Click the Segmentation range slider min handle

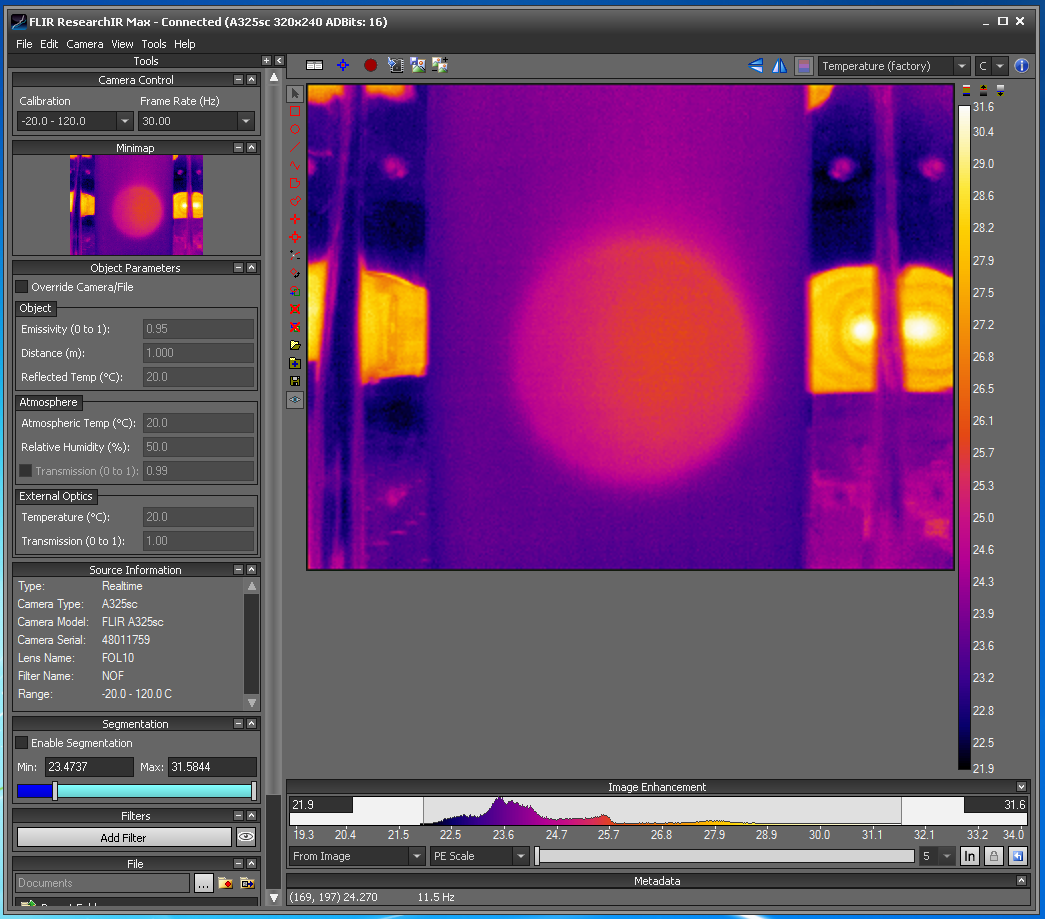pos(55,791)
